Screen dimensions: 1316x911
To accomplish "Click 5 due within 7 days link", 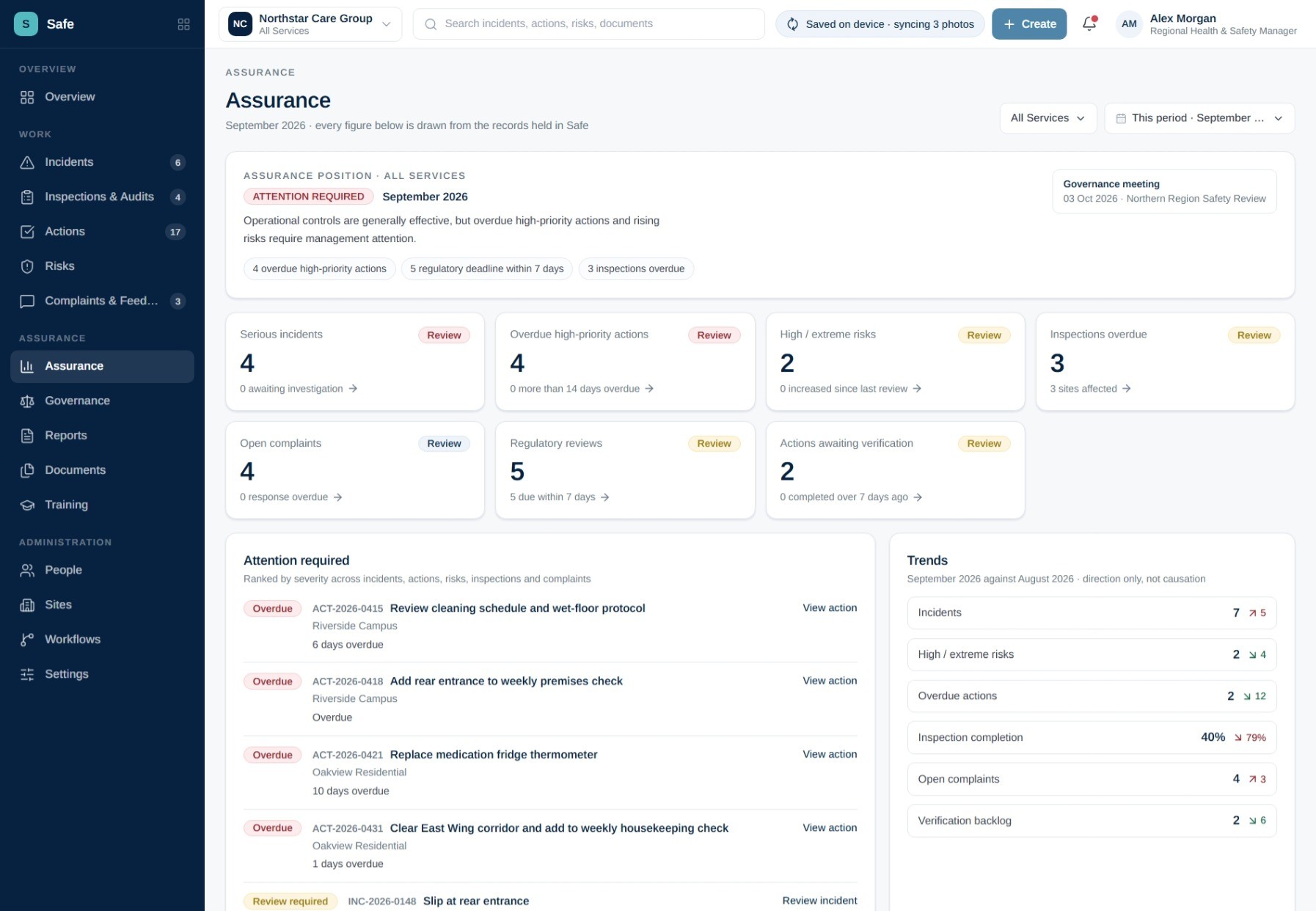I will click(x=560, y=497).
